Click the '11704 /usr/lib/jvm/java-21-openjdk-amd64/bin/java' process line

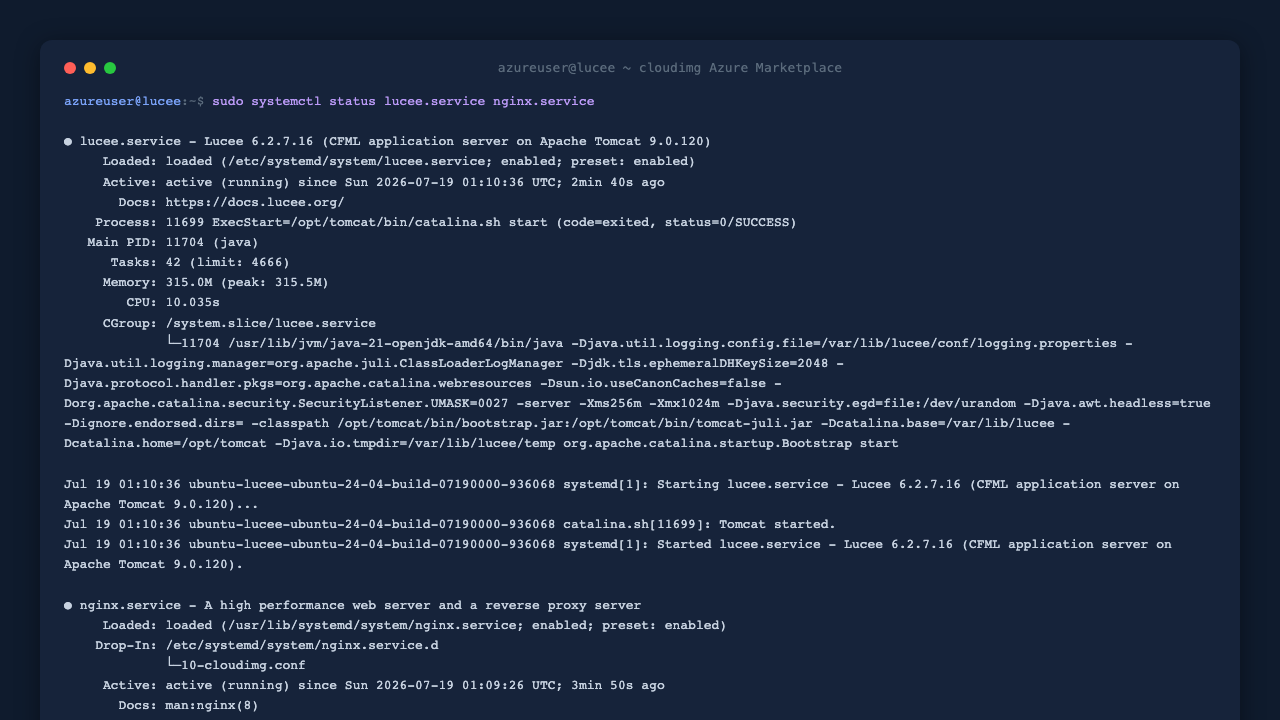coord(649,343)
